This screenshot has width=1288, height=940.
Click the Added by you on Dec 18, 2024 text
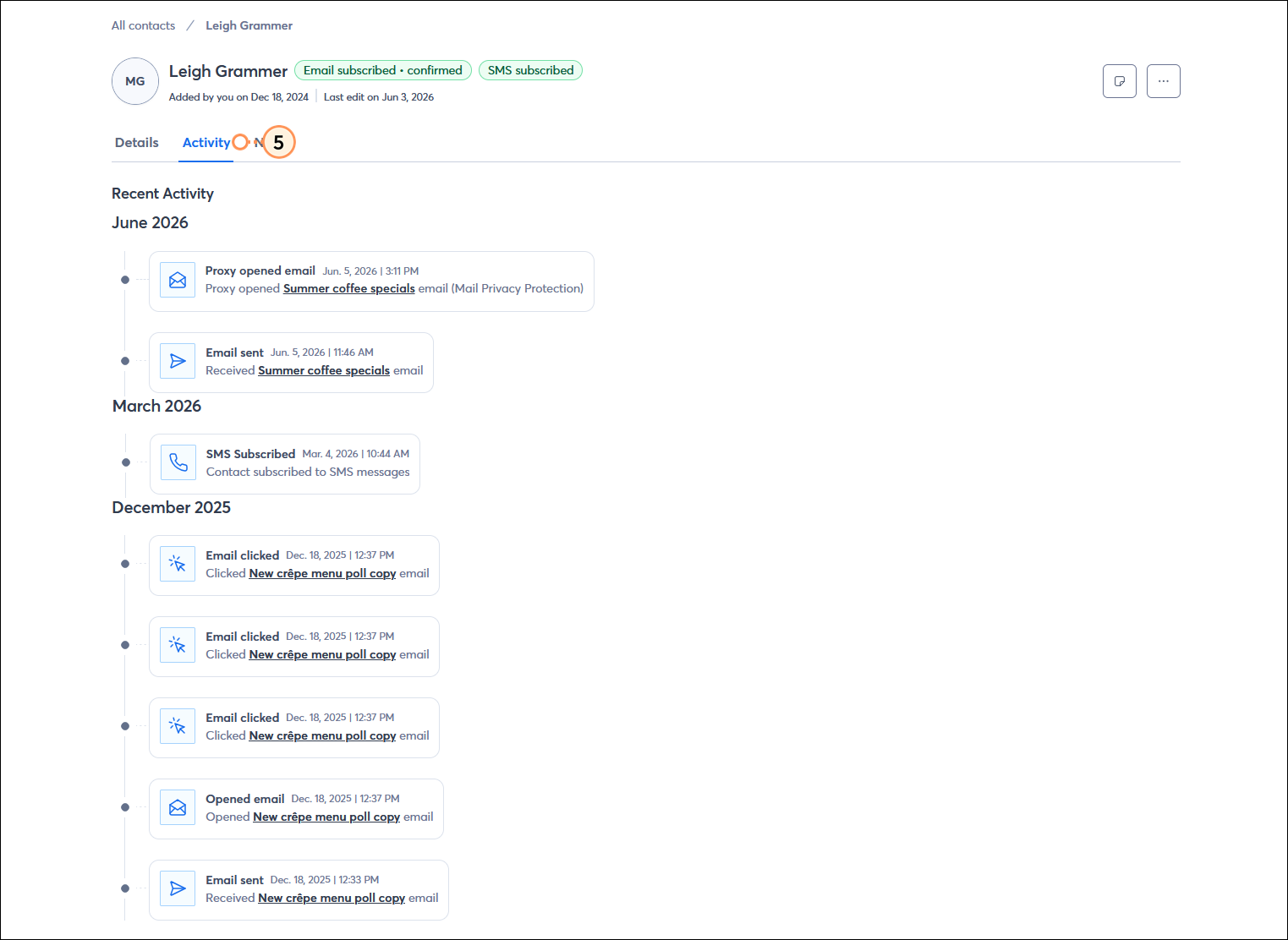pos(238,97)
